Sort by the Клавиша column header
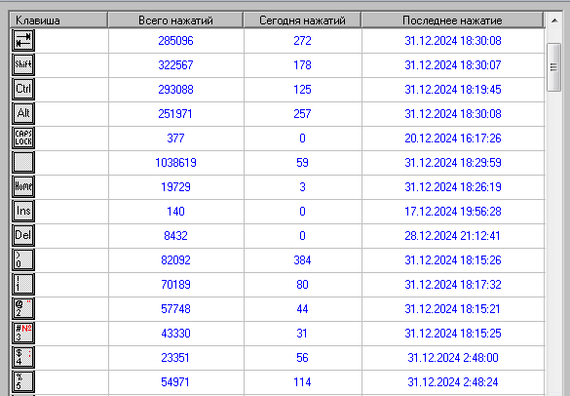This screenshot has height=396, width=570. 59,20
